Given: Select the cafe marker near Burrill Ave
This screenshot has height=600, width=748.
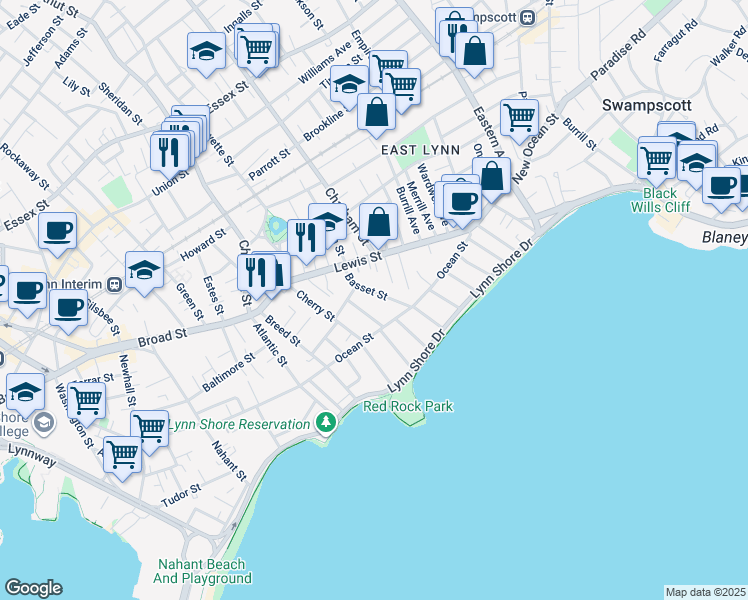Looking at the screenshot, I should click(462, 201).
